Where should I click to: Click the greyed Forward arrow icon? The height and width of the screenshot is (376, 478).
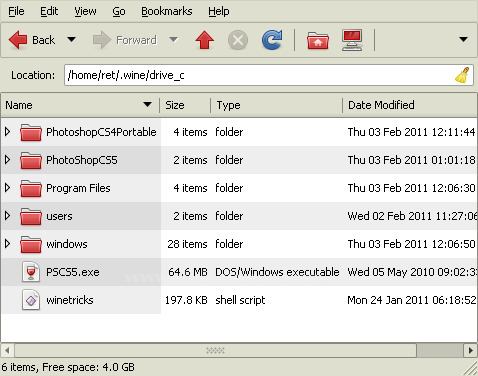click(101, 40)
